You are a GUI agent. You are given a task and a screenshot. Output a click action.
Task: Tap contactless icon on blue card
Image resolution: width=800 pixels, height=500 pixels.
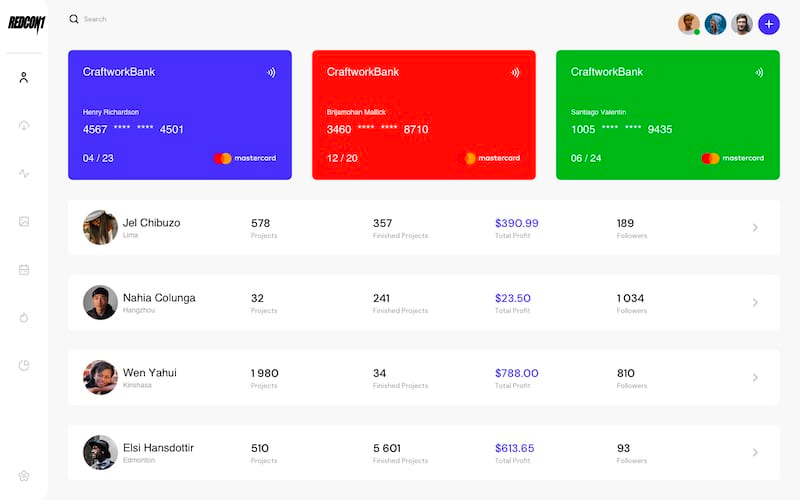pos(271,72)
